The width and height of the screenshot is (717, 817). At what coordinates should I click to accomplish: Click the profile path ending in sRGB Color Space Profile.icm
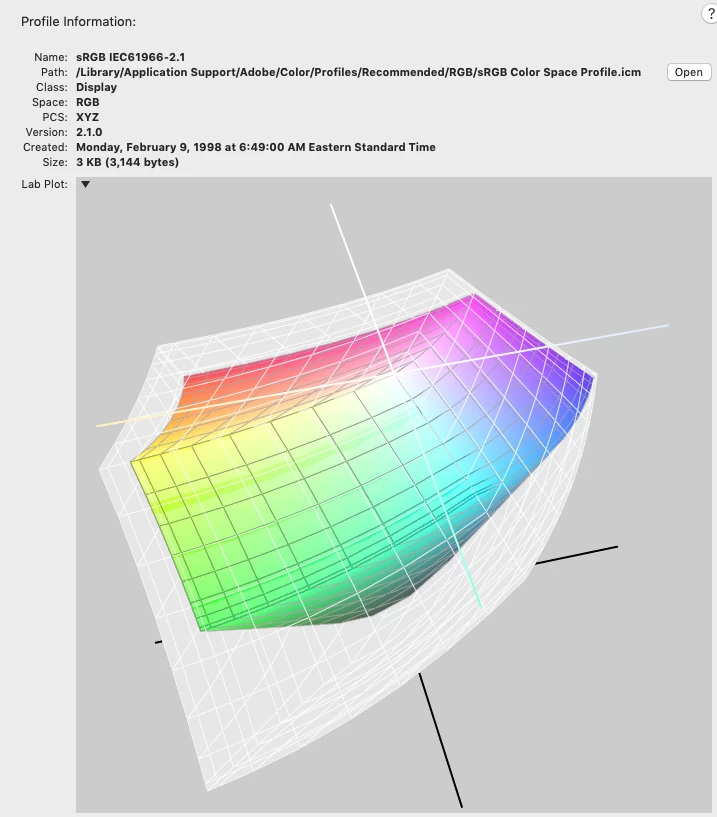click(x=358, y=72)
